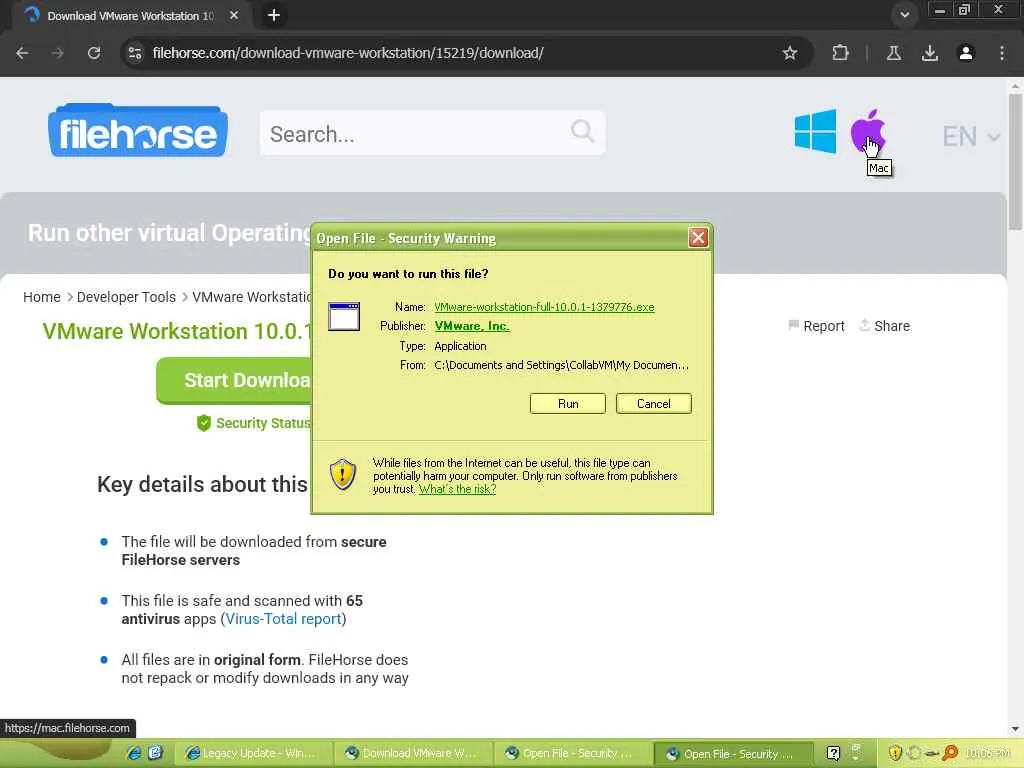The height and width of the screenshot is (768, 1024).
Task: Click the application file icon in dialog
Action: (x=344, y=317)
